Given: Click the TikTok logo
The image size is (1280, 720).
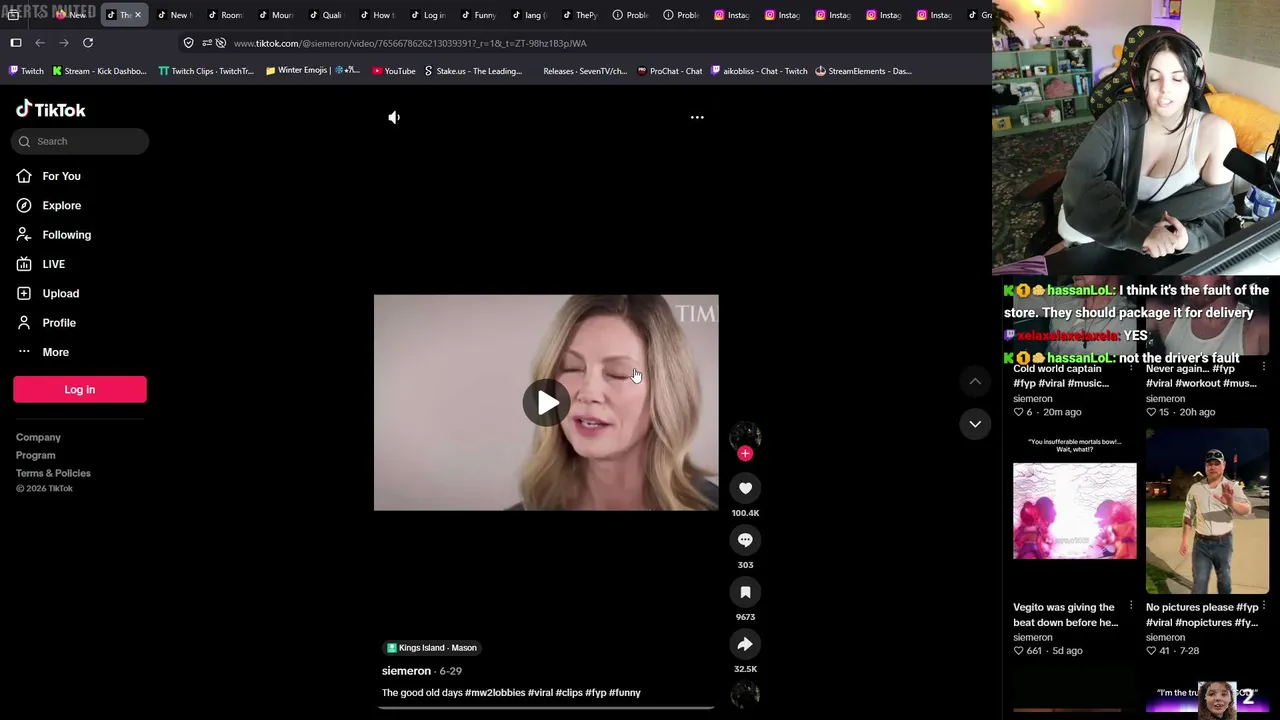Looking at the screenshot, I should tap(51, 109).
